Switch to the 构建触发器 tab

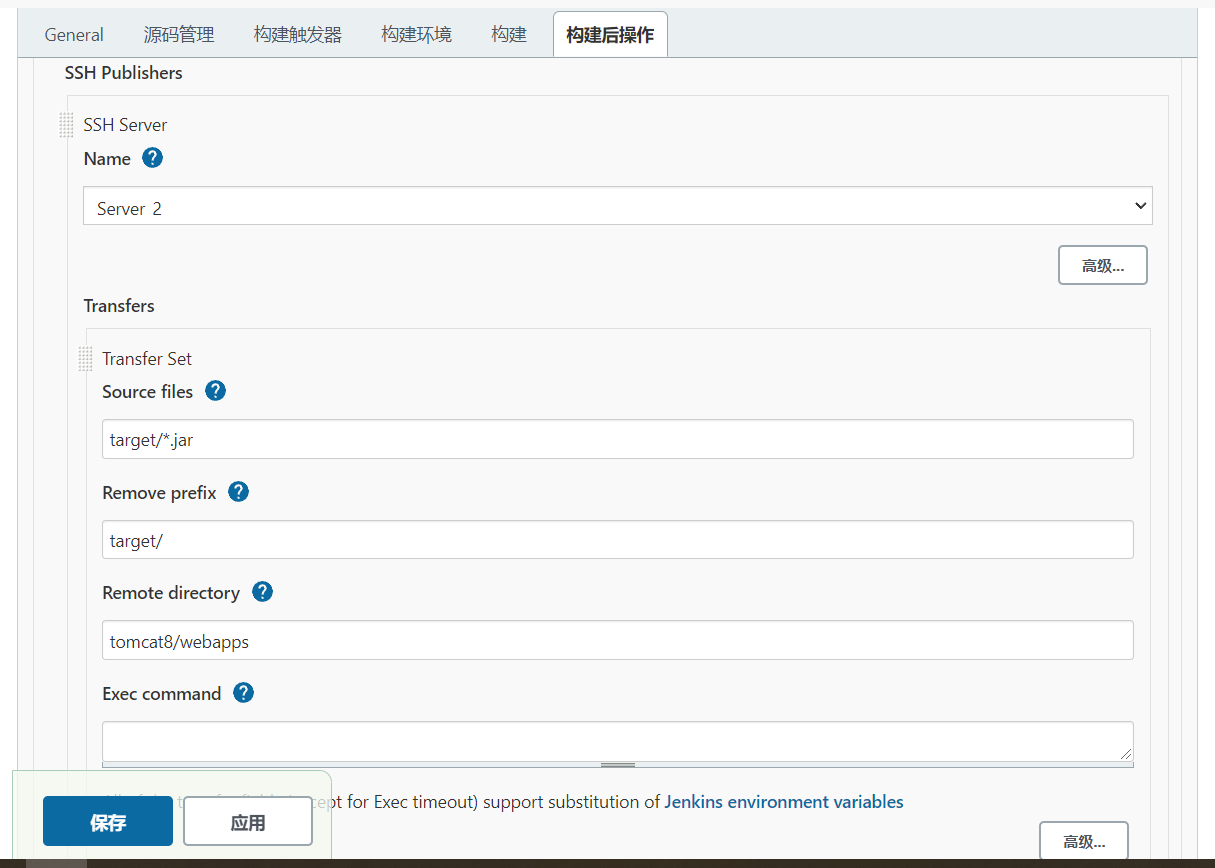(297, 33)
